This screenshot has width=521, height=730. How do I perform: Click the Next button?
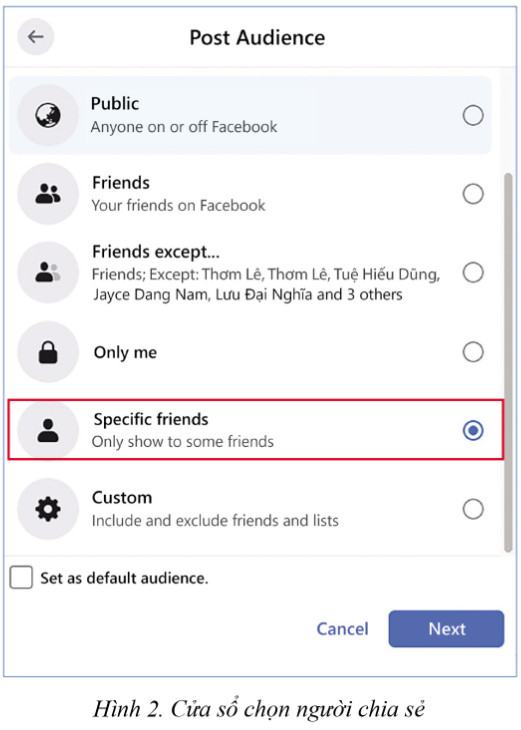pos(446,629)
